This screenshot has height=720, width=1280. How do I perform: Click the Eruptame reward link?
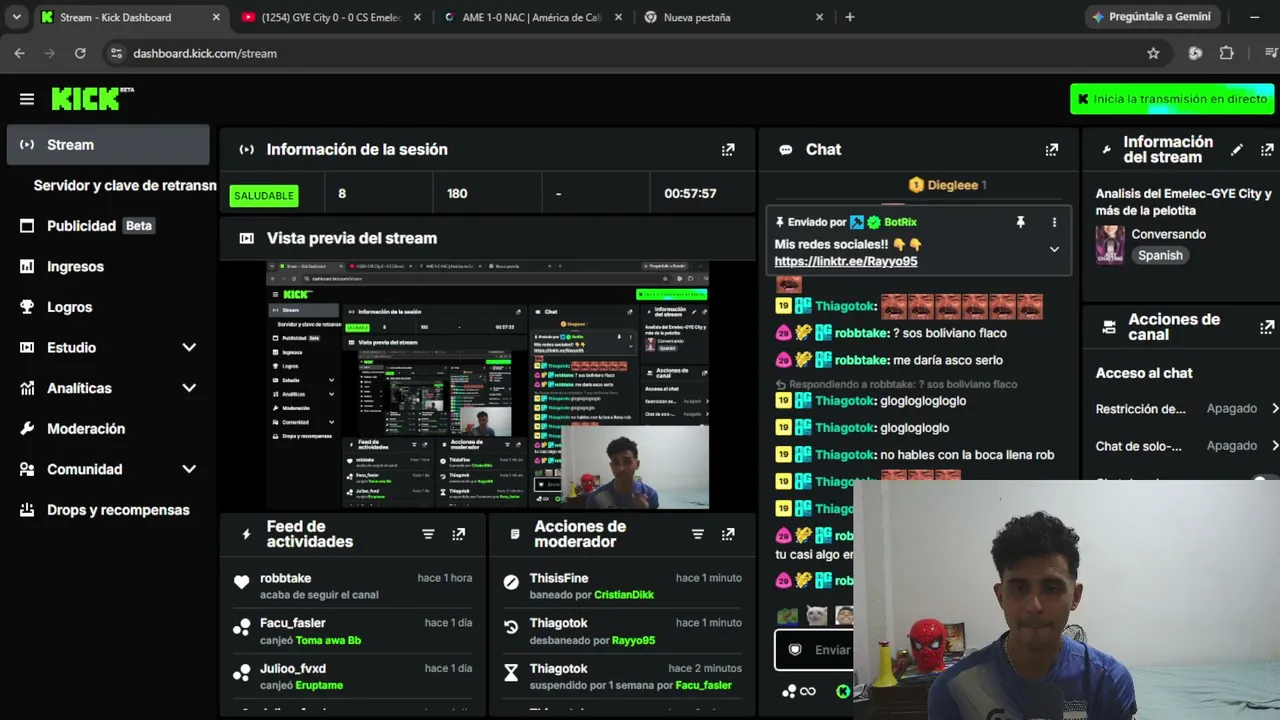(319, 685)
